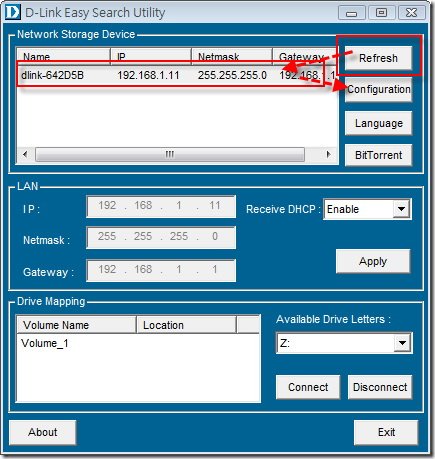
Task: Expand the Receive DHCP dropdown
Action: (x=401, y=209)
